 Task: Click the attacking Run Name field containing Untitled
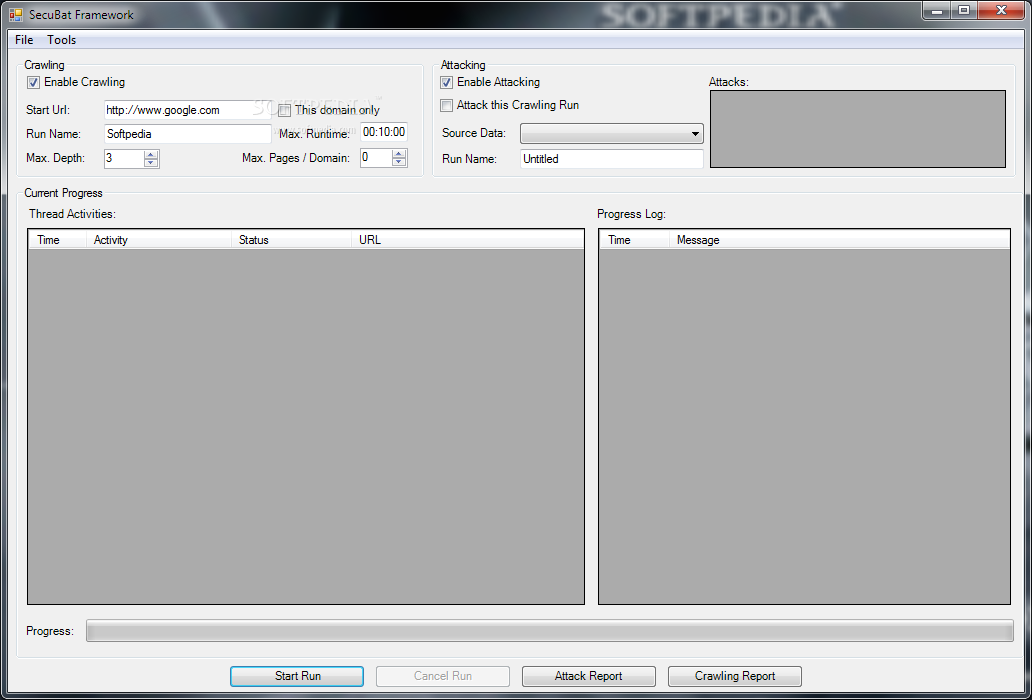pyautogui.click(x=611, y=159)
